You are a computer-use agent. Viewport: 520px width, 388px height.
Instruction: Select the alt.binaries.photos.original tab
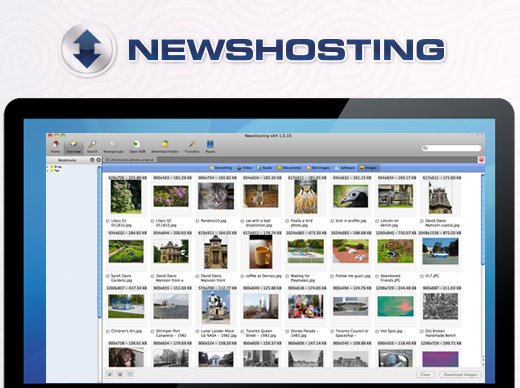click(x=130, y=160)
